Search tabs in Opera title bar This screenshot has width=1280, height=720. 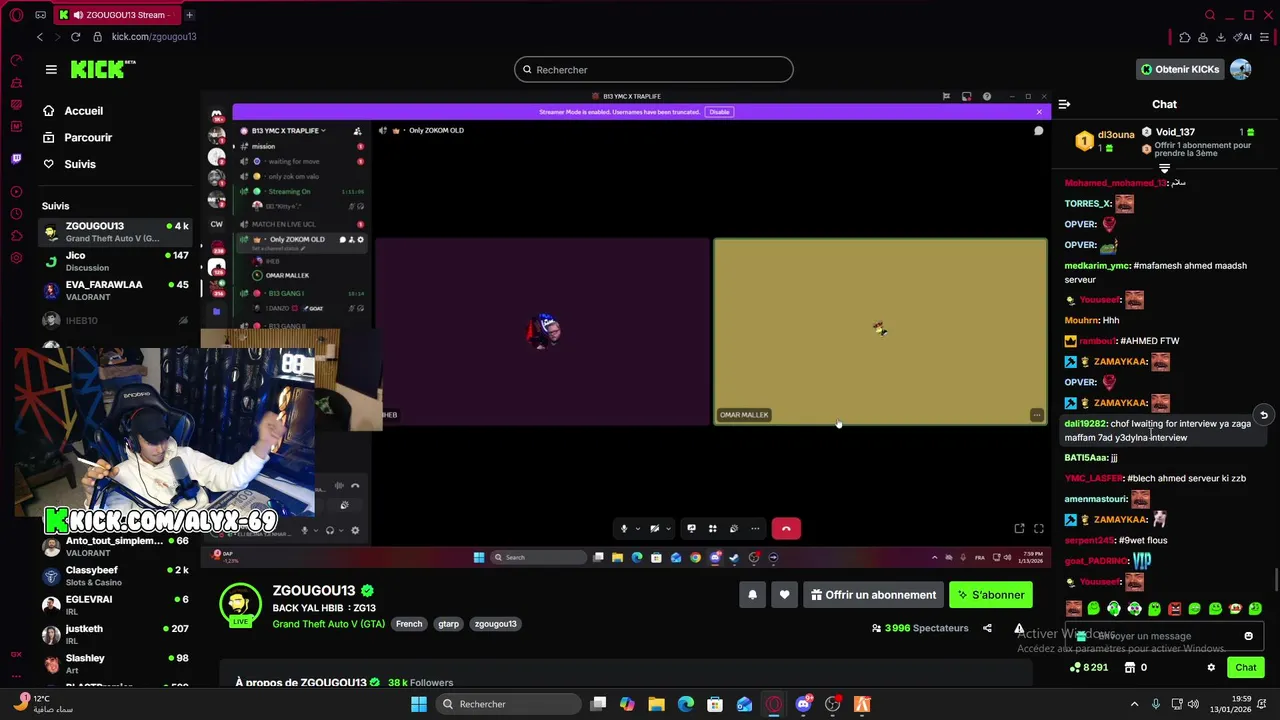[x=1210, y=15]
